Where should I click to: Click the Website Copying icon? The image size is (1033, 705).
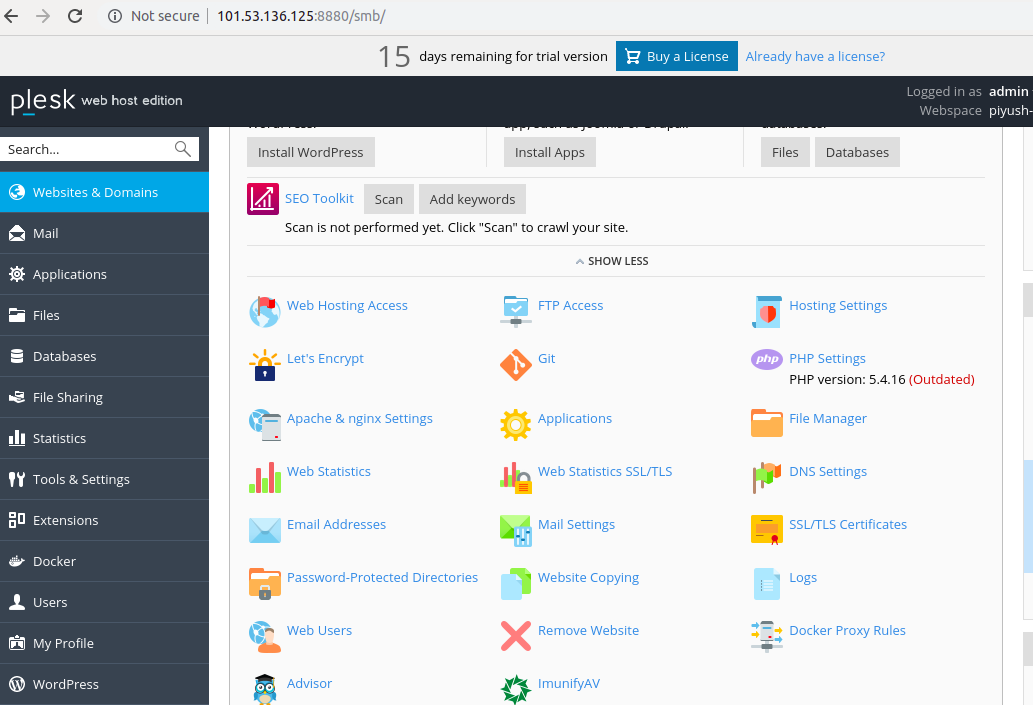coord(516,584)
